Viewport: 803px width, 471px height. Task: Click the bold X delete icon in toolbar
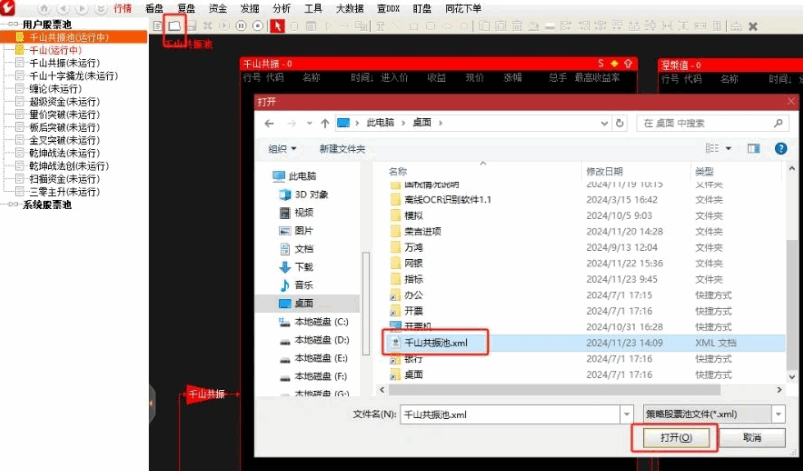point(753,26)
